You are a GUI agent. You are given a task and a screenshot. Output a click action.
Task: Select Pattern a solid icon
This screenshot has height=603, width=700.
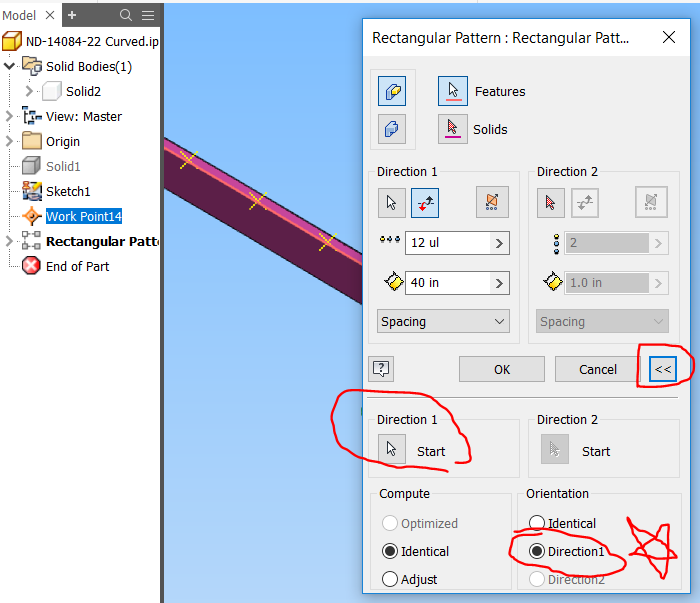coord(392,129)
